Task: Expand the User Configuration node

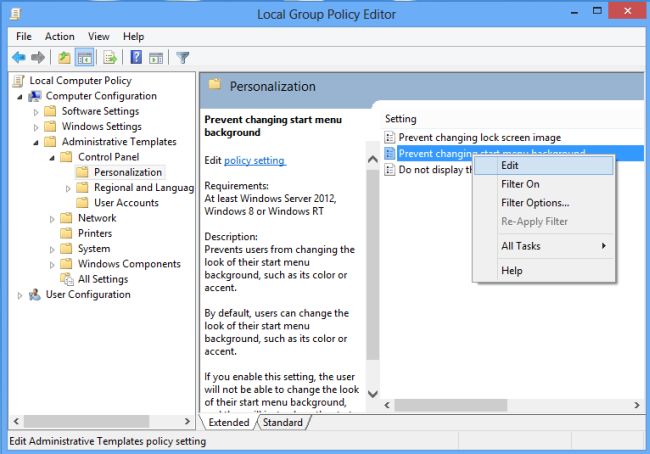Action: point(19,296)
